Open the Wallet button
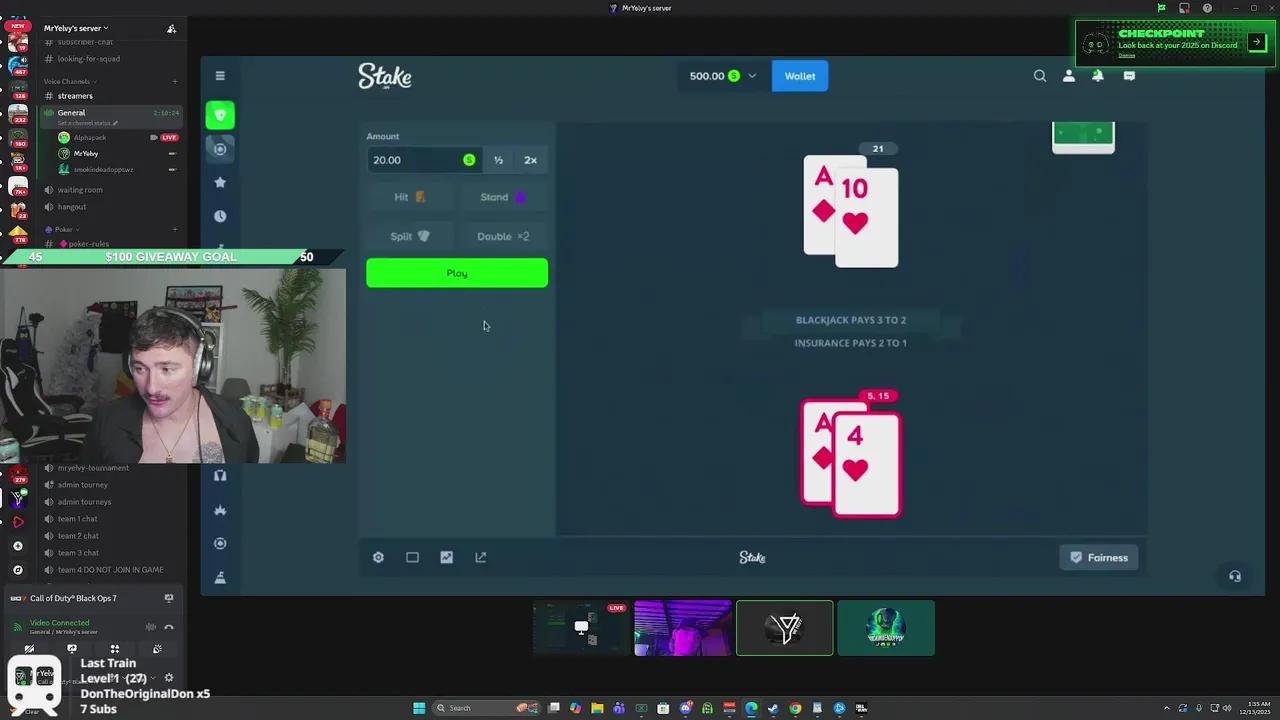 799,76
